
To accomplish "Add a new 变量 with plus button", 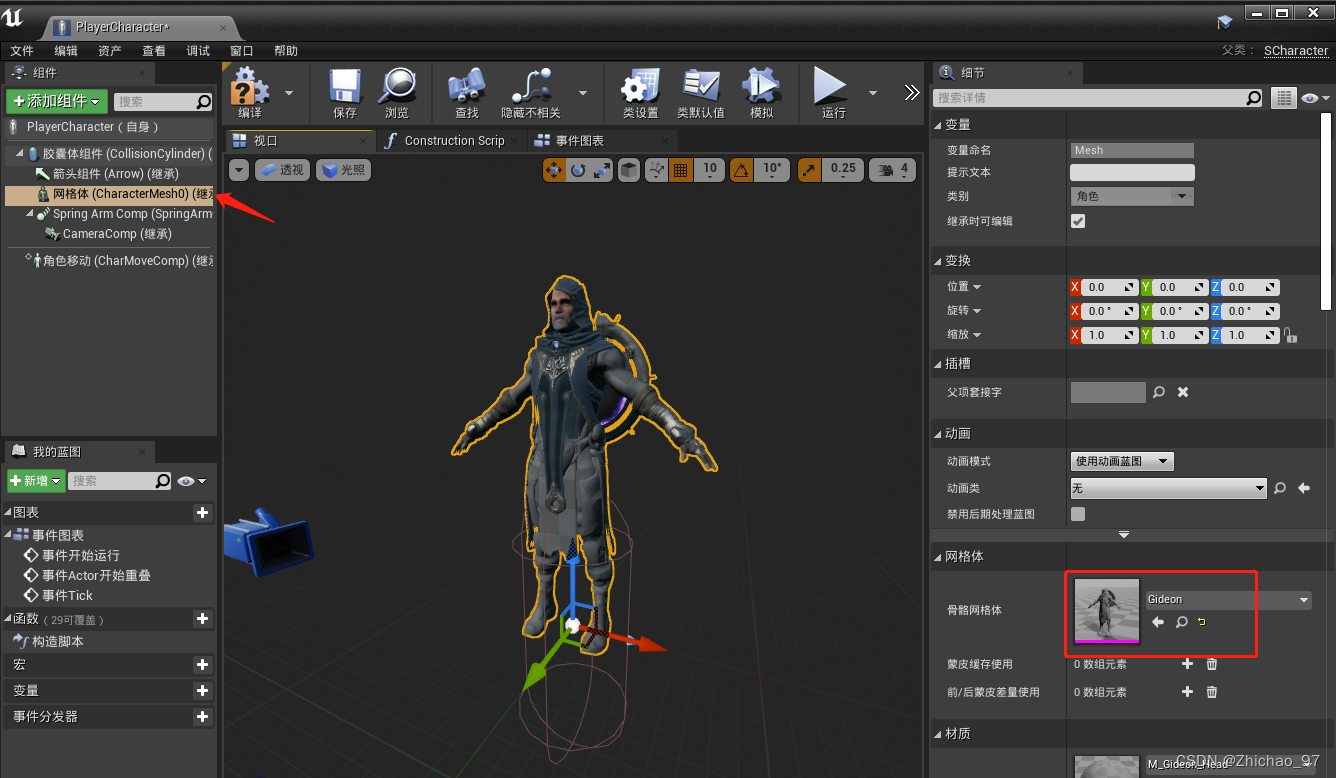I will (x=203, y=691).
